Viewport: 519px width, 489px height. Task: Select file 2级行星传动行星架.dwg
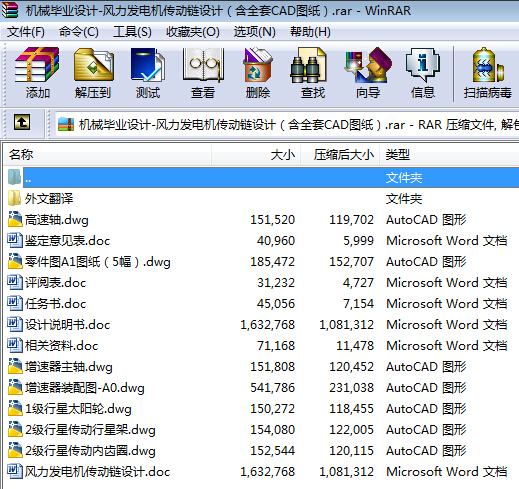(x=90, y=430)
